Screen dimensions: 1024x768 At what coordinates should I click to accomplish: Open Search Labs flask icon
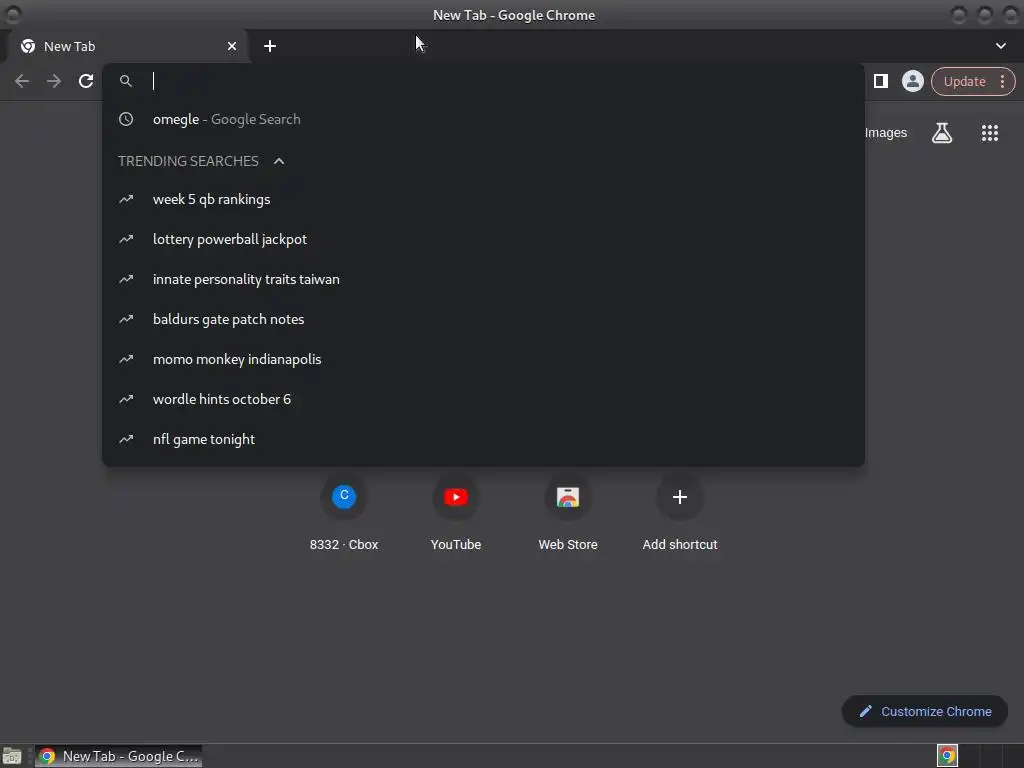tap(942, 133)
